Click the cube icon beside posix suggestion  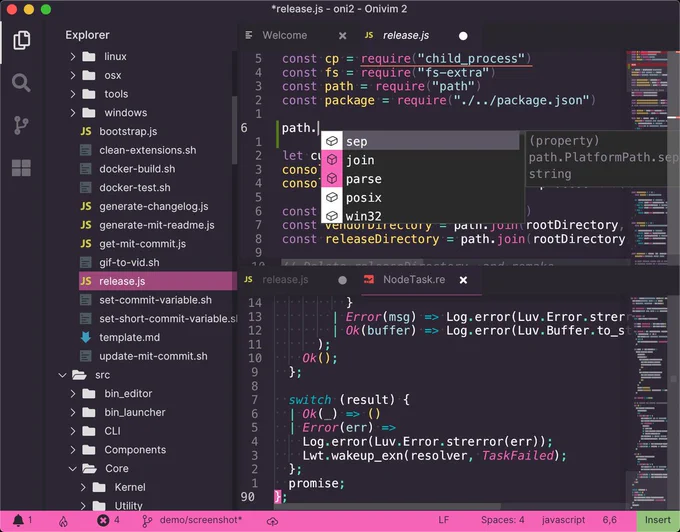click(x=332, y=197)
